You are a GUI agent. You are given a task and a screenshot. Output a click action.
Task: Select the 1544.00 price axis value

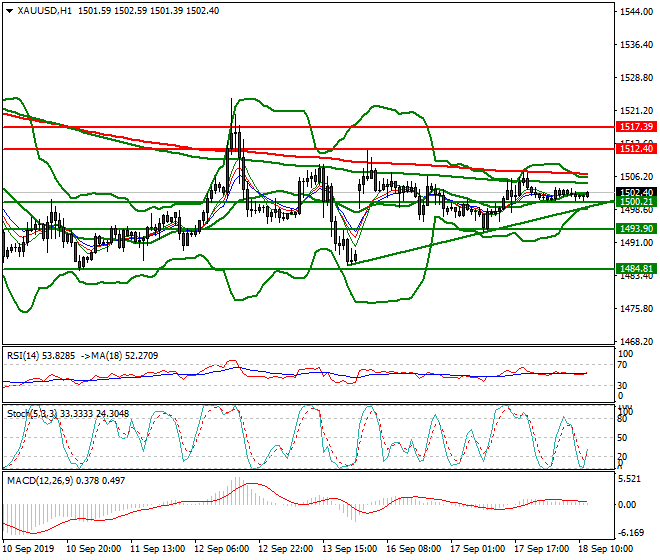click(636, 12)
